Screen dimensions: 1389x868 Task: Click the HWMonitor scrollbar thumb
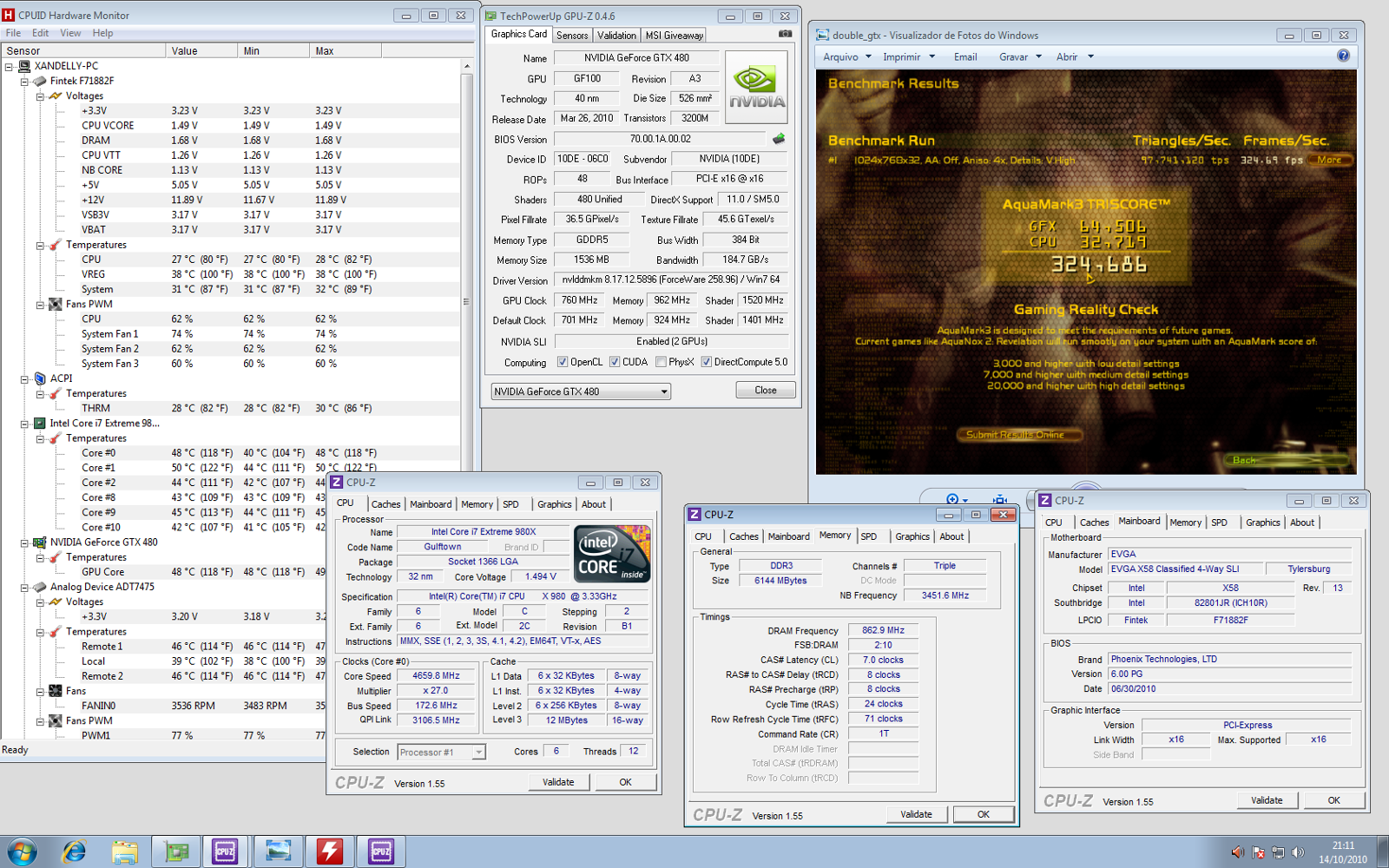click(467, 301)
